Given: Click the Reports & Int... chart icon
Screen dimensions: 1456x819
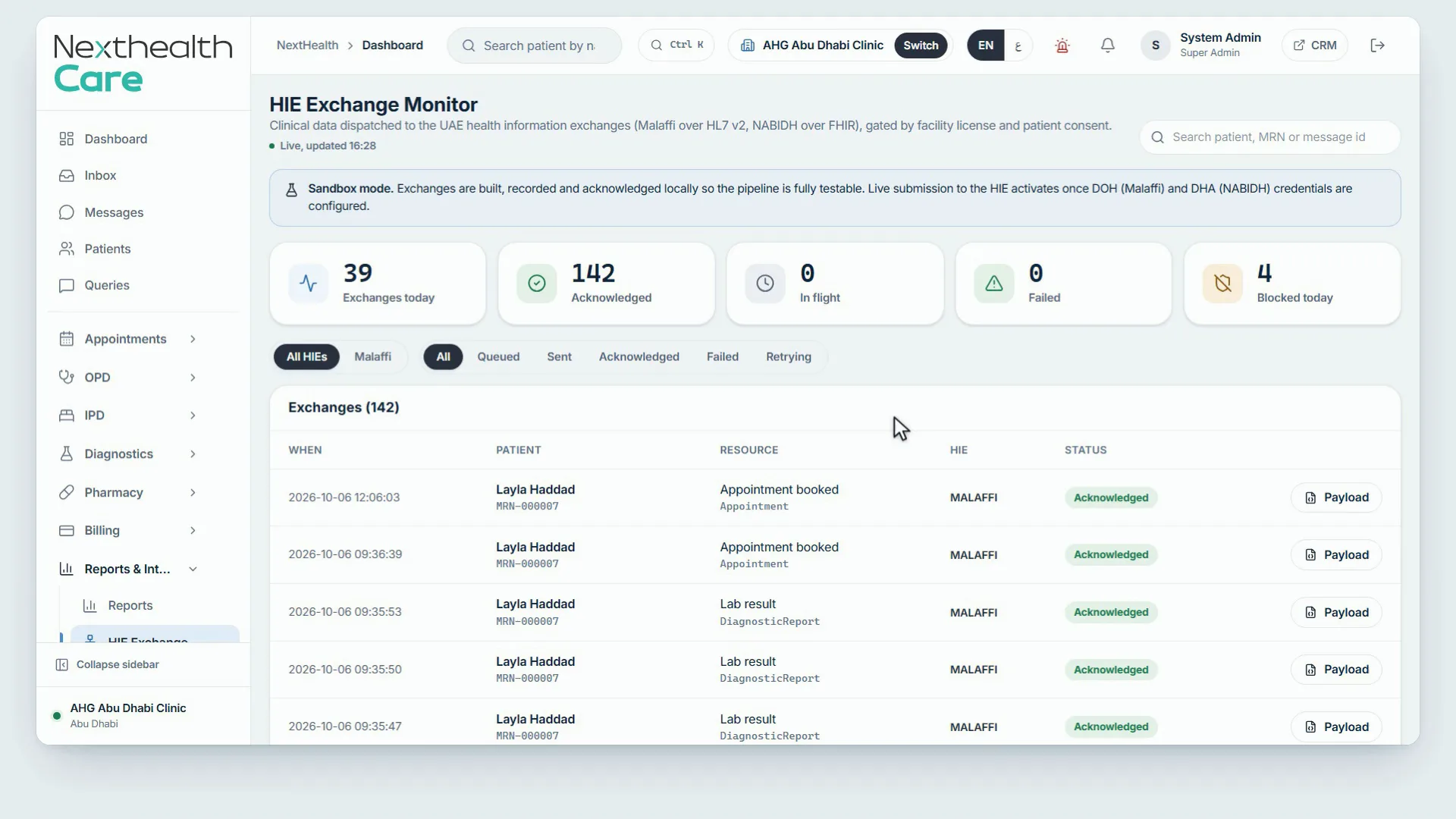Looking at the screenshot, I should click(x=67, y=569).
